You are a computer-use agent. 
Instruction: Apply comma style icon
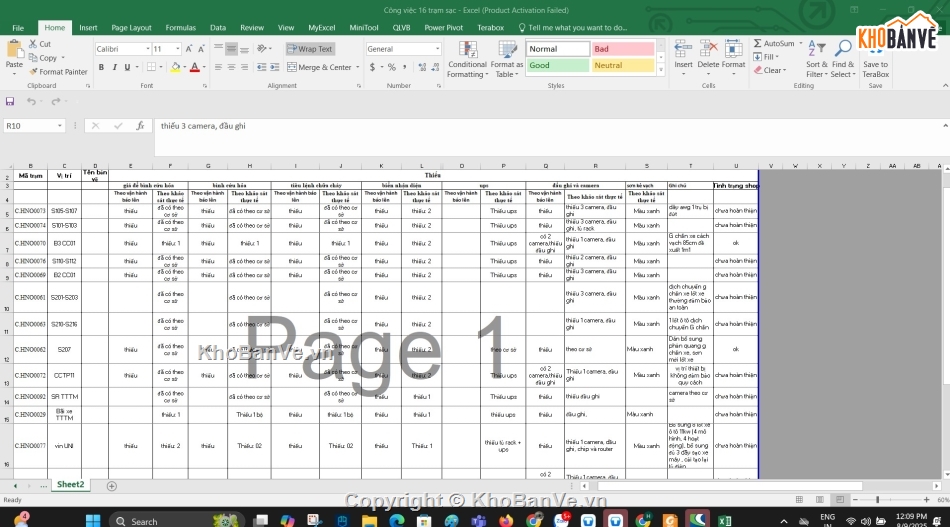404,67
